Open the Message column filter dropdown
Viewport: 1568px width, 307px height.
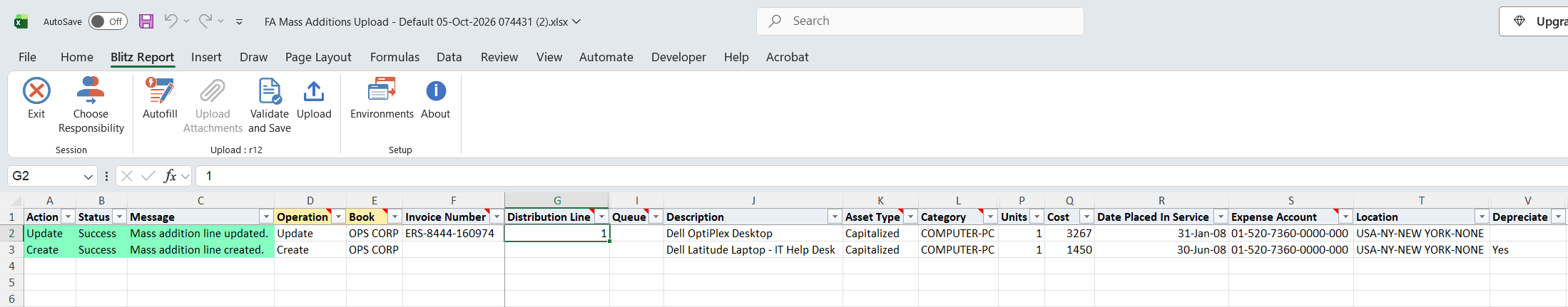266,217
